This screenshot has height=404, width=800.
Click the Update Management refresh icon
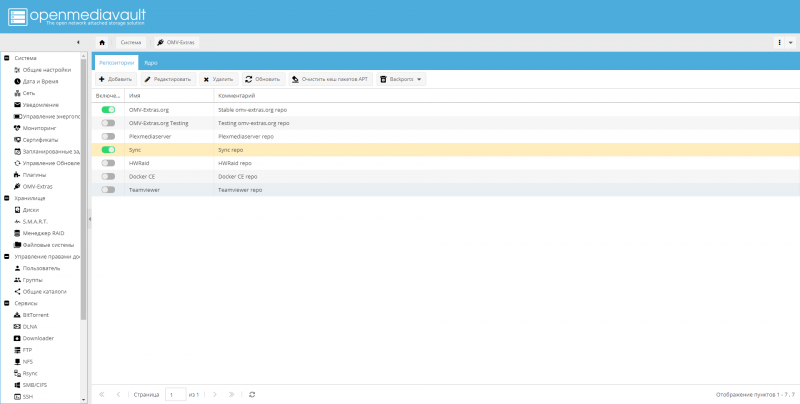pos(17,163)
